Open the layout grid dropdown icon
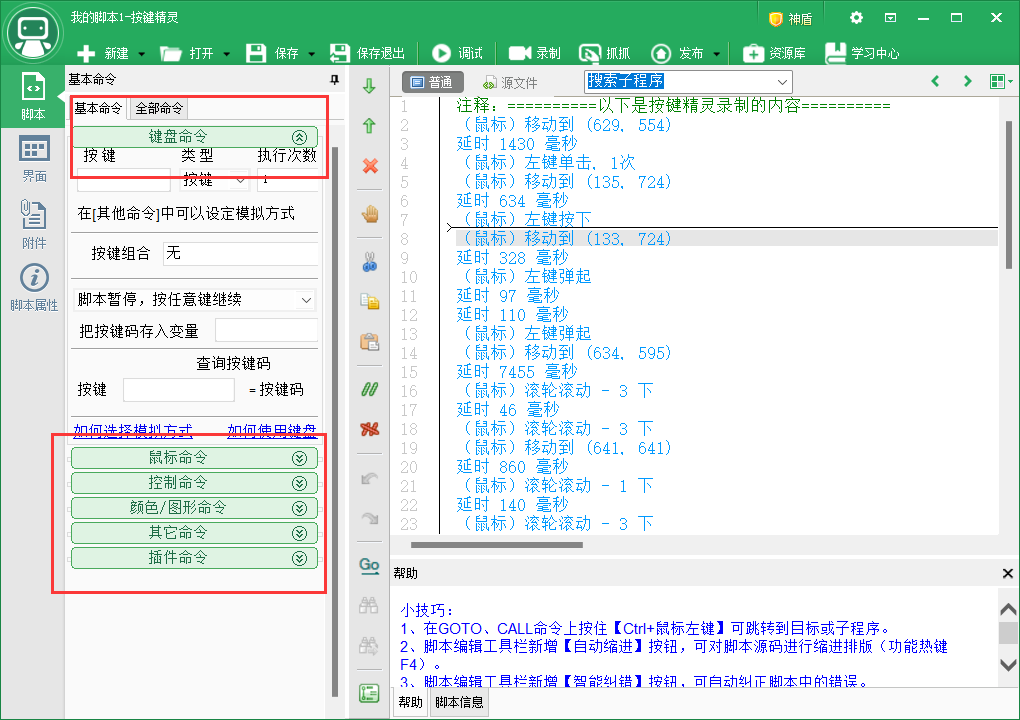 (x=1000, y=81)
